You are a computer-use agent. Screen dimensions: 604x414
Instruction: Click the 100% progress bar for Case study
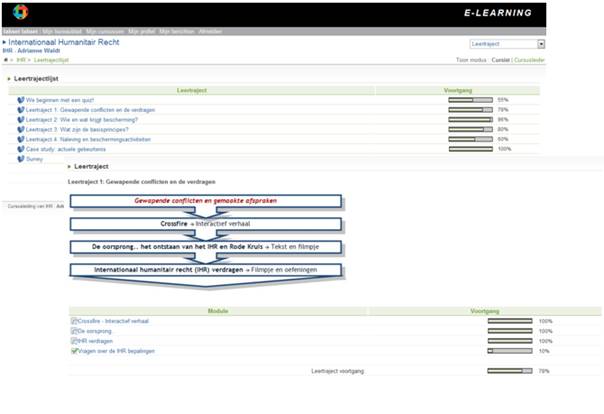pyautogui.click(x=470, y=149)
